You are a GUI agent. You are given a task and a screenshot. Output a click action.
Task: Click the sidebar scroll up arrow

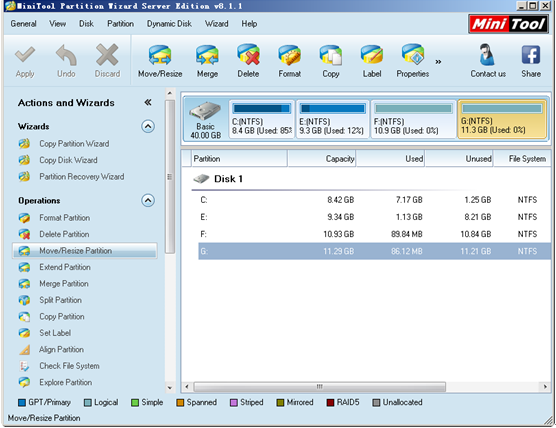(x=170, y=94)
